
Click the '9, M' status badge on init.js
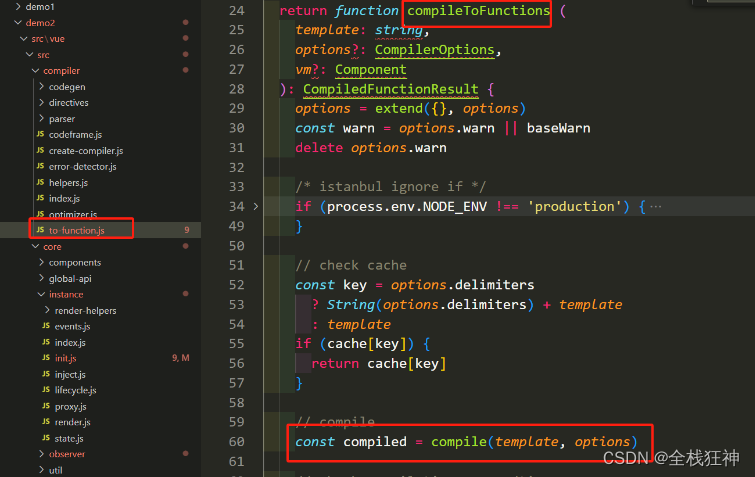[x=181, y=358]
